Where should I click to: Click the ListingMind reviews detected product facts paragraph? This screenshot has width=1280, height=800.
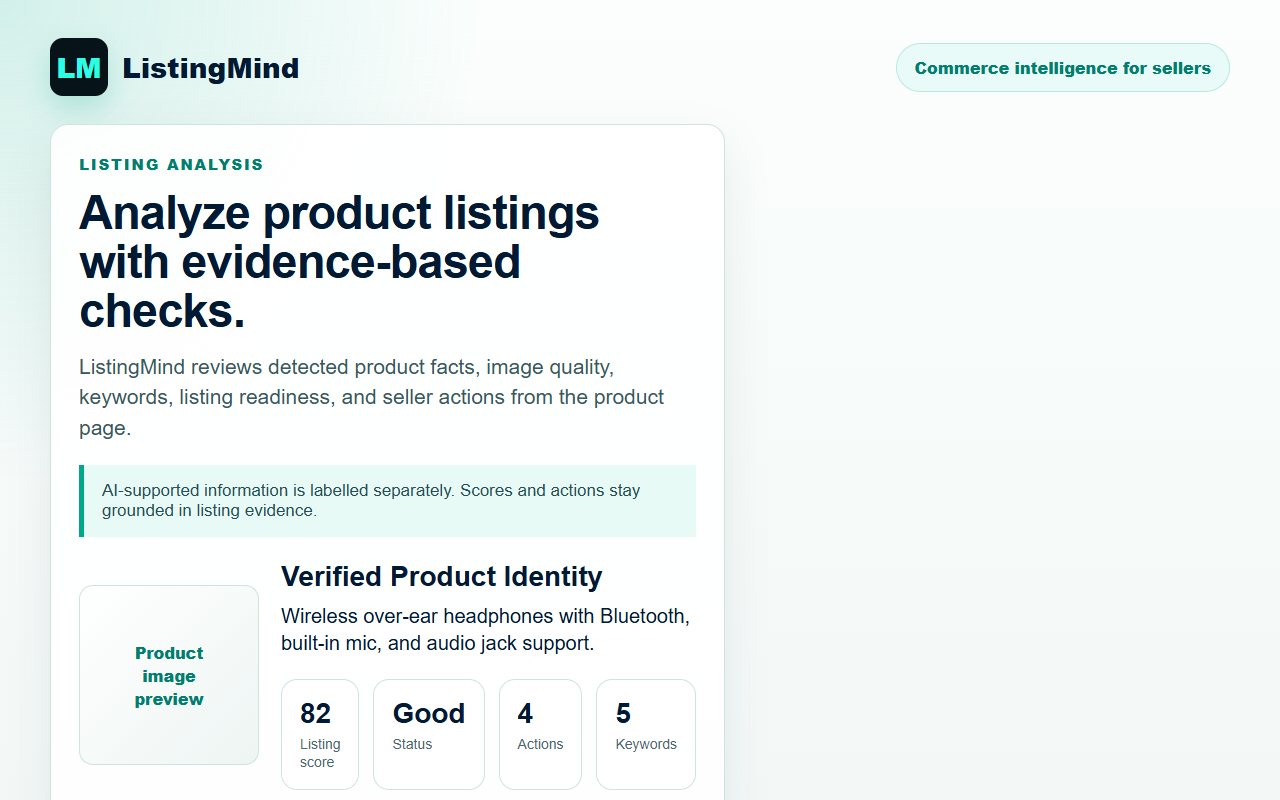click(372, 397)
